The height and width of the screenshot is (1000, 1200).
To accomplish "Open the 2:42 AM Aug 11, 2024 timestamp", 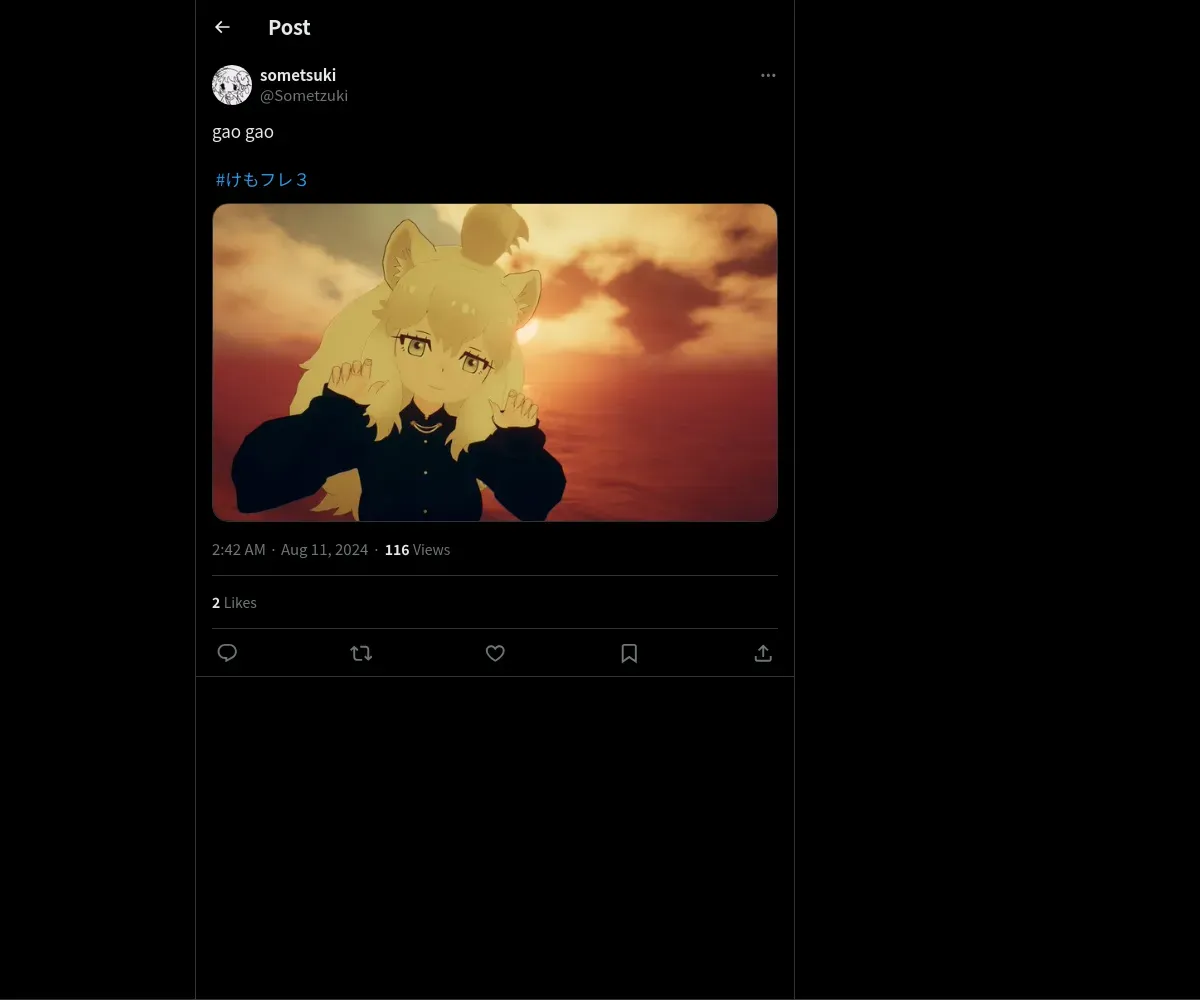I will click(x=290, y=550).
